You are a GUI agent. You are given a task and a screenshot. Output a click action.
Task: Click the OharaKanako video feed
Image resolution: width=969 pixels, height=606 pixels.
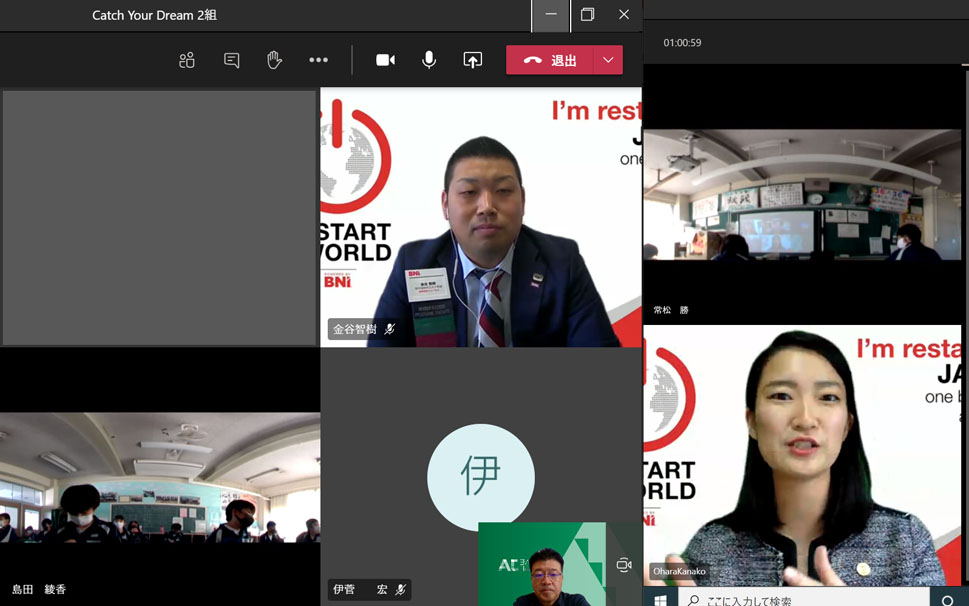point(805,455)
